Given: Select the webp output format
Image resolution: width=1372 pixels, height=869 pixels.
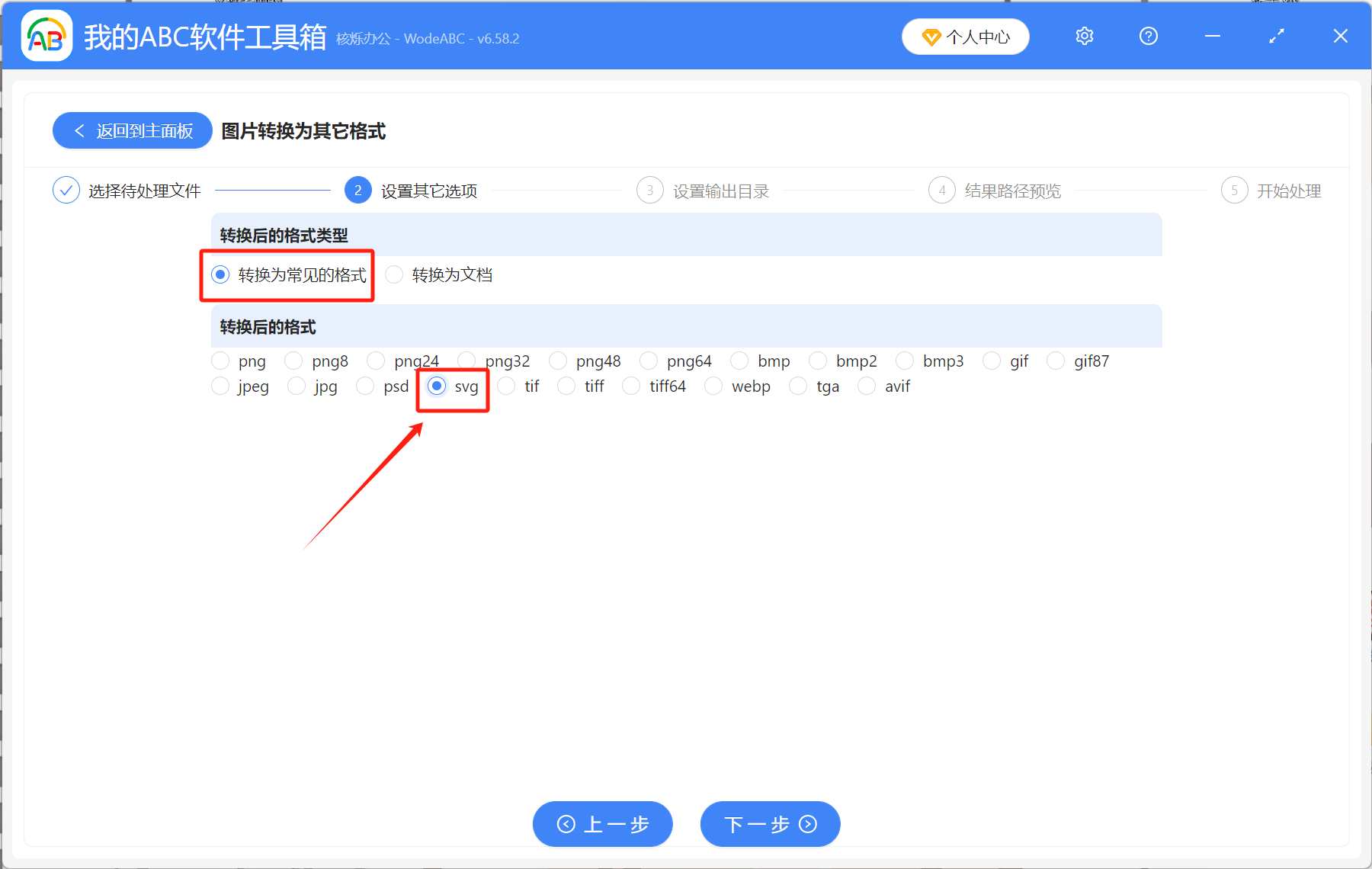Looking at the screenshot, I should [x=713, y=386].
